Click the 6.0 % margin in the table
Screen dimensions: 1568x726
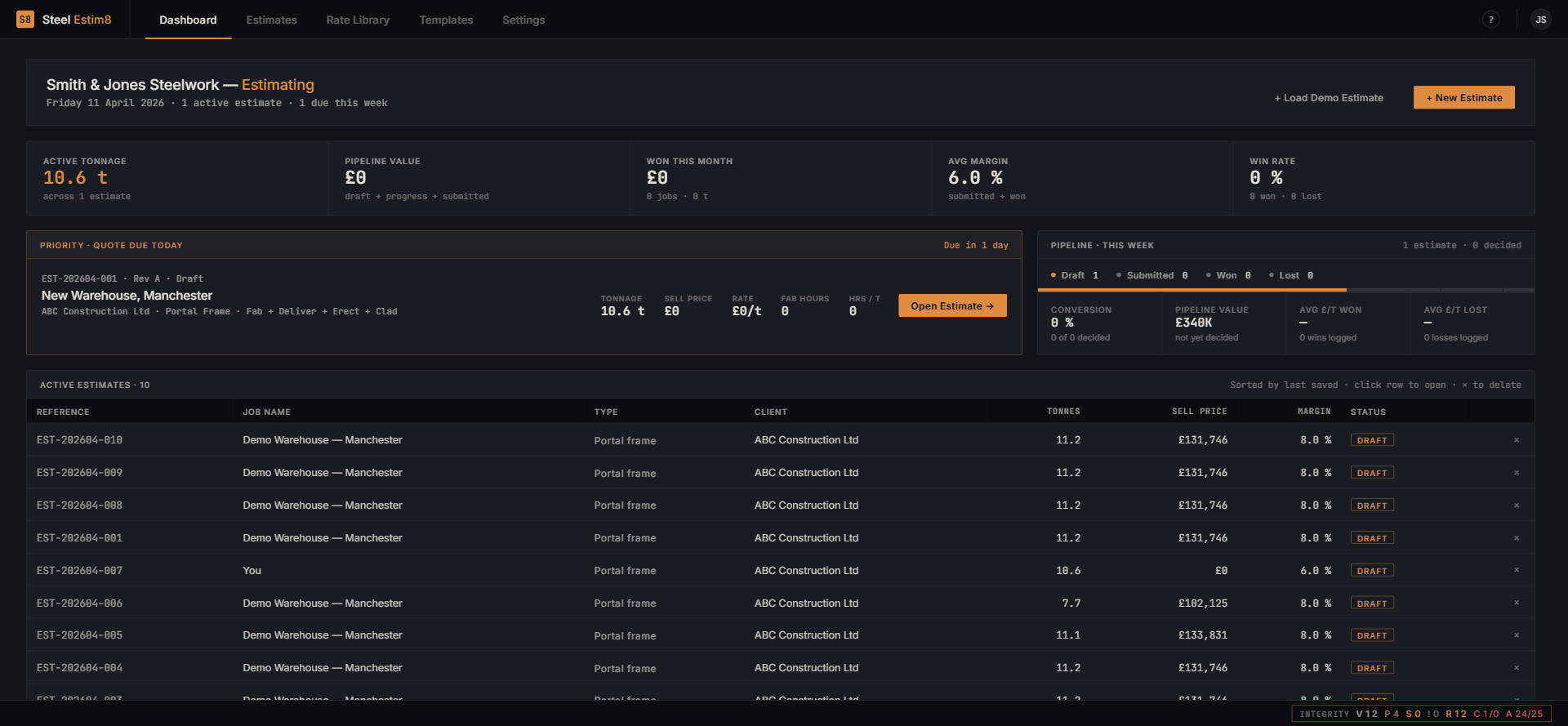[x=1316, y=571]
